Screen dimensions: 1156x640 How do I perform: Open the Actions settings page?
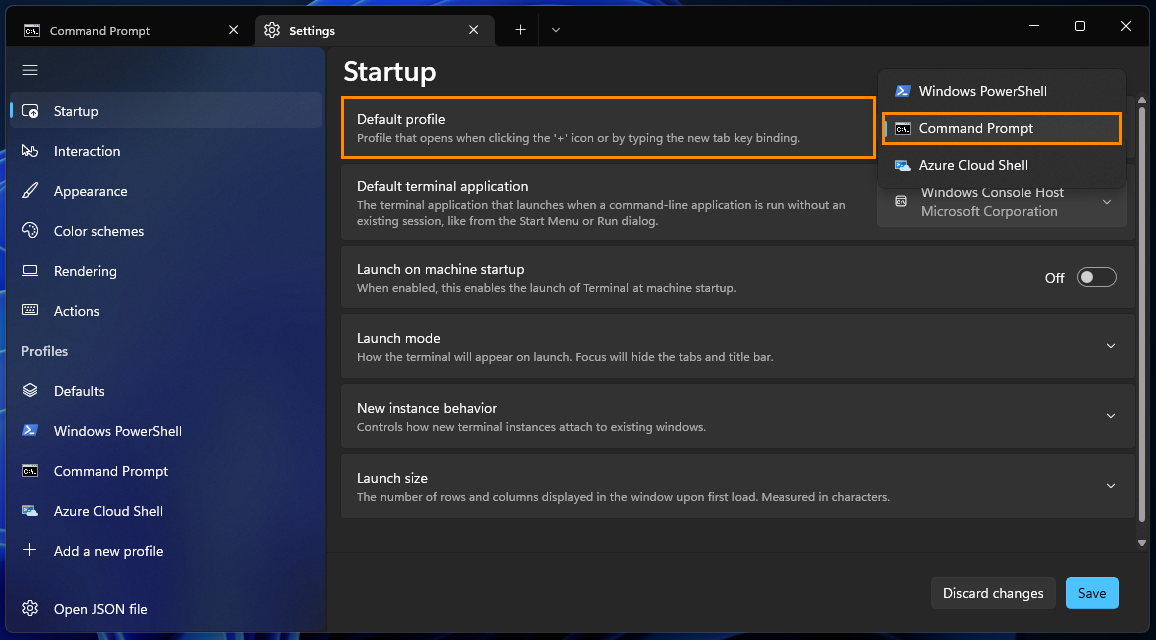point(166,310)
